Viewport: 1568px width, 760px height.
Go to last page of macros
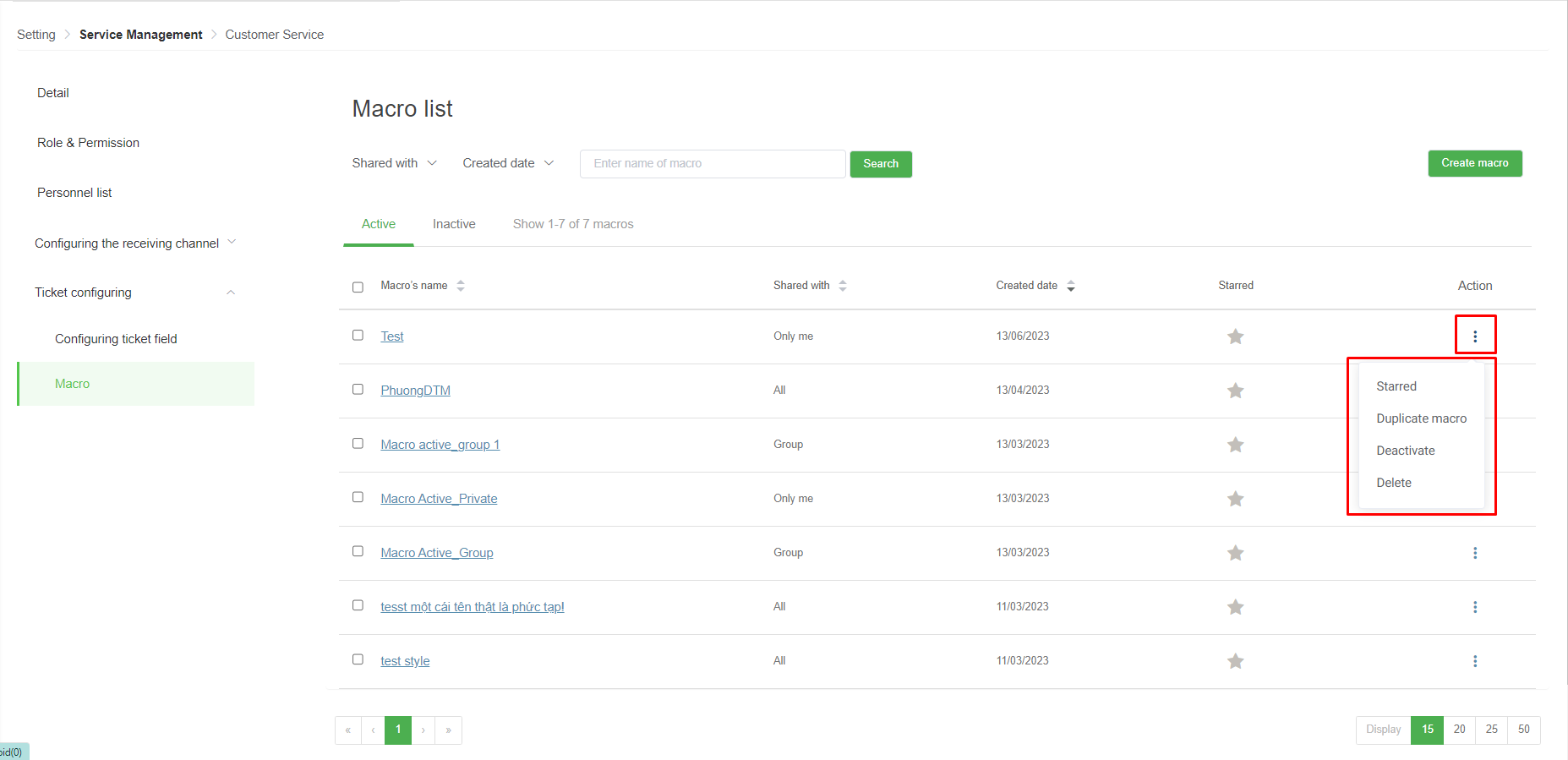point(449,730)
